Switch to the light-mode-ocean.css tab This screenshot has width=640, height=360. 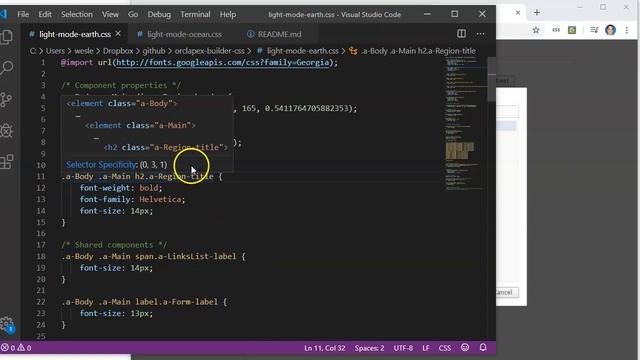click(x=184, y=34)
